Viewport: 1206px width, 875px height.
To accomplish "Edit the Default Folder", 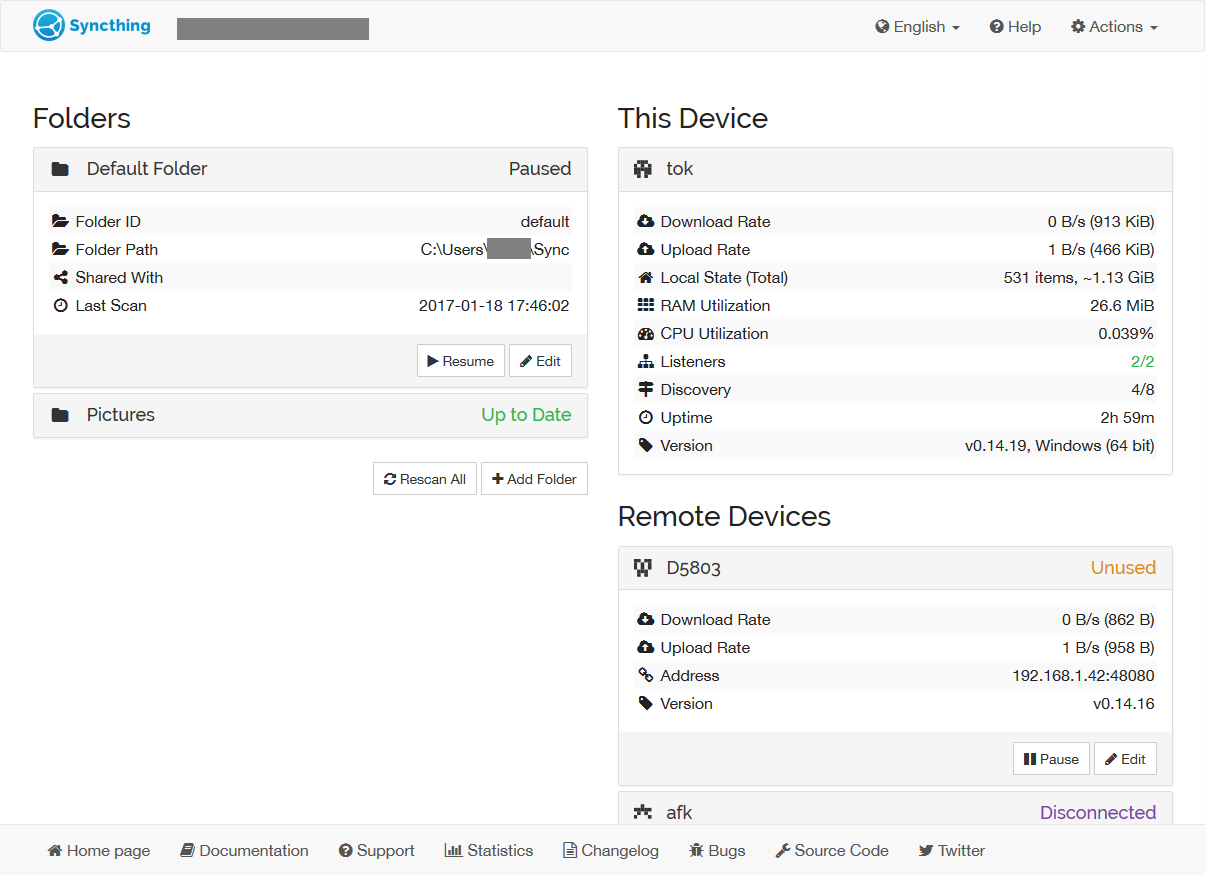I will click(540, 361).
